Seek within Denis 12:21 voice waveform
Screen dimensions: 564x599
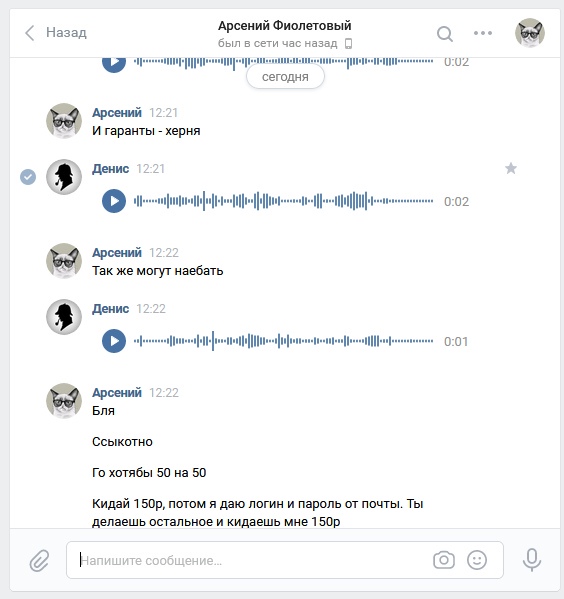click(284, 201)
